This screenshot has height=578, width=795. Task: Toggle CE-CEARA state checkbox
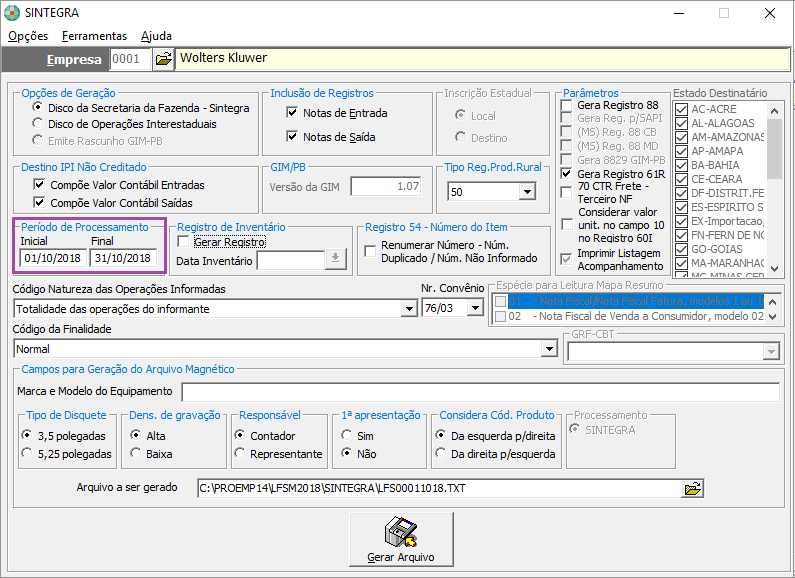click(682, 179)
